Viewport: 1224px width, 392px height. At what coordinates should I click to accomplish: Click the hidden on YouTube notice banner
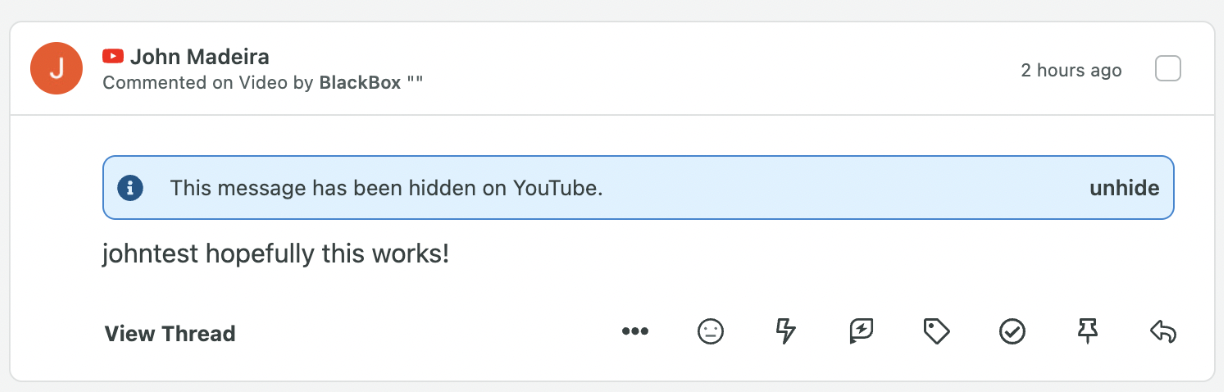(x=638, y=188)
